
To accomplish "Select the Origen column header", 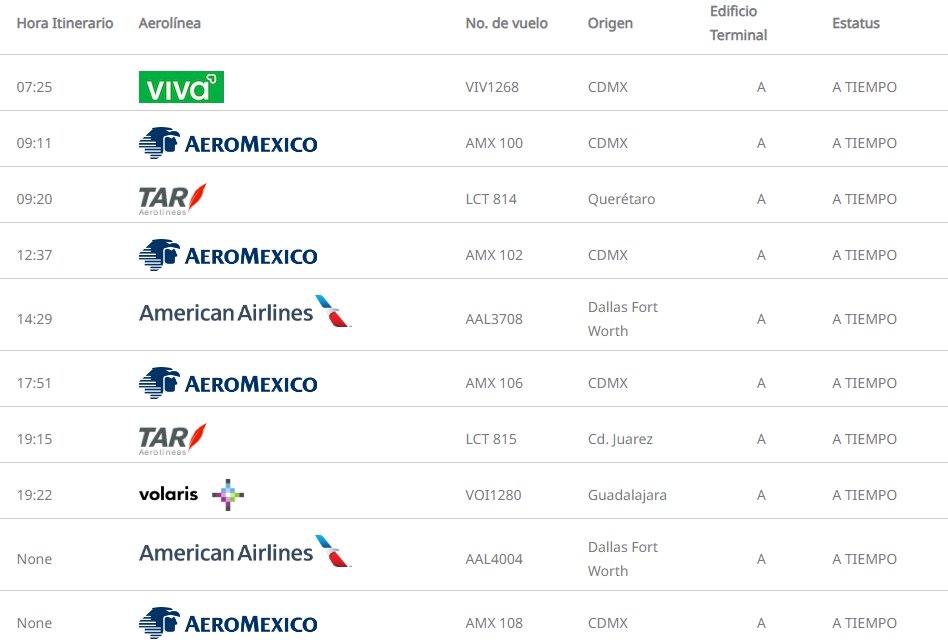I will point(610,23).
